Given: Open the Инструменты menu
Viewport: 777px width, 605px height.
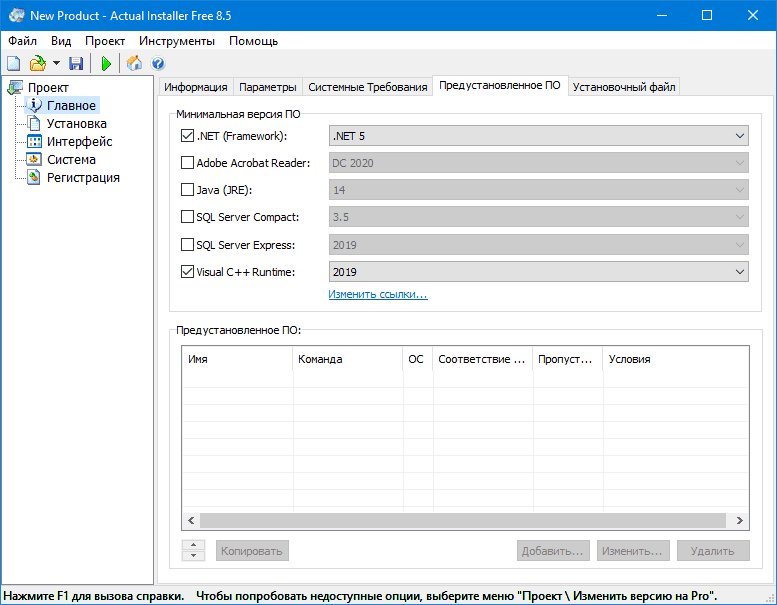Looking at the screenshot, I should click(x=177, y=41).
